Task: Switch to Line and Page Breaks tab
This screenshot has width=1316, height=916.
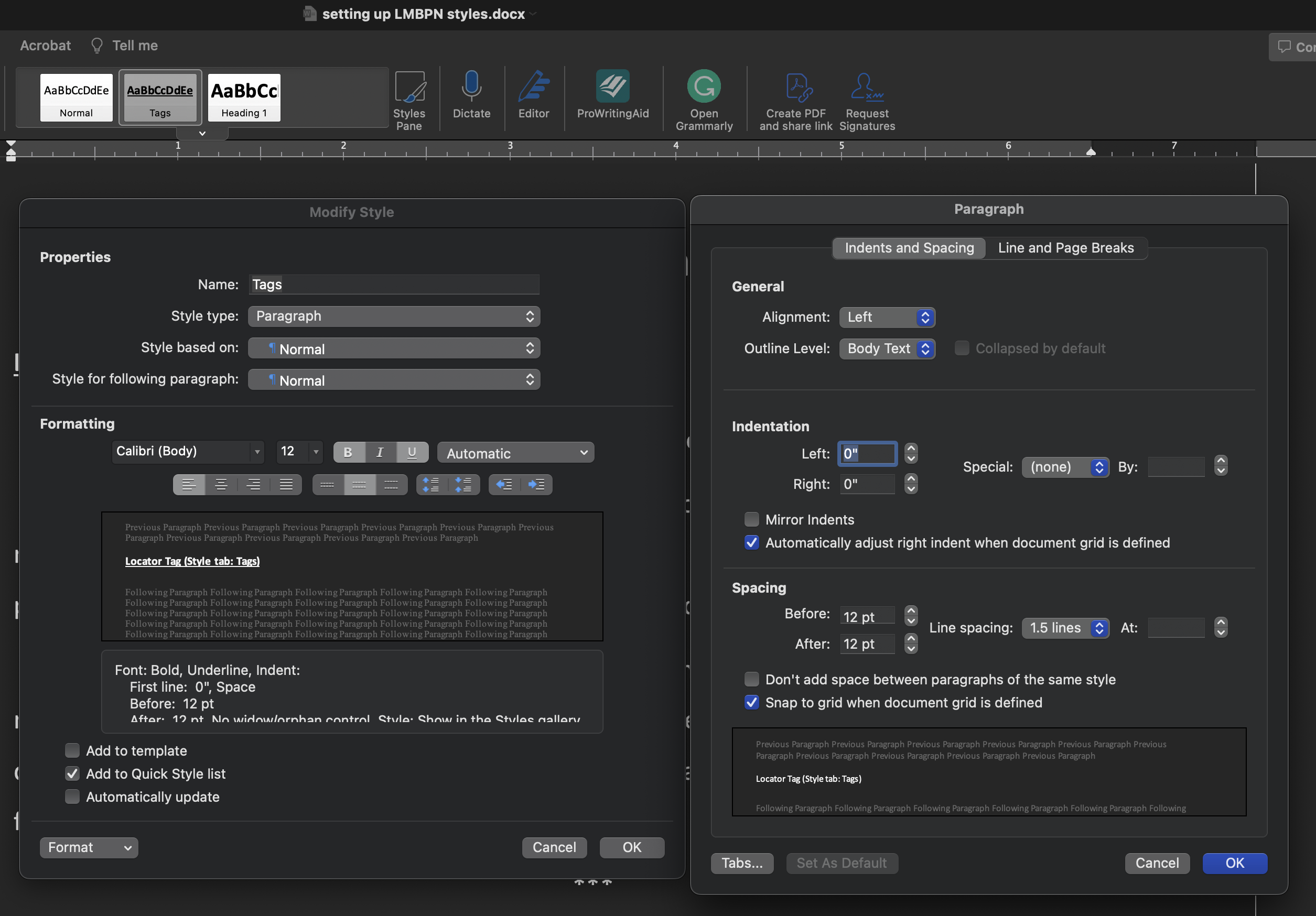Action: point(1065,247)
